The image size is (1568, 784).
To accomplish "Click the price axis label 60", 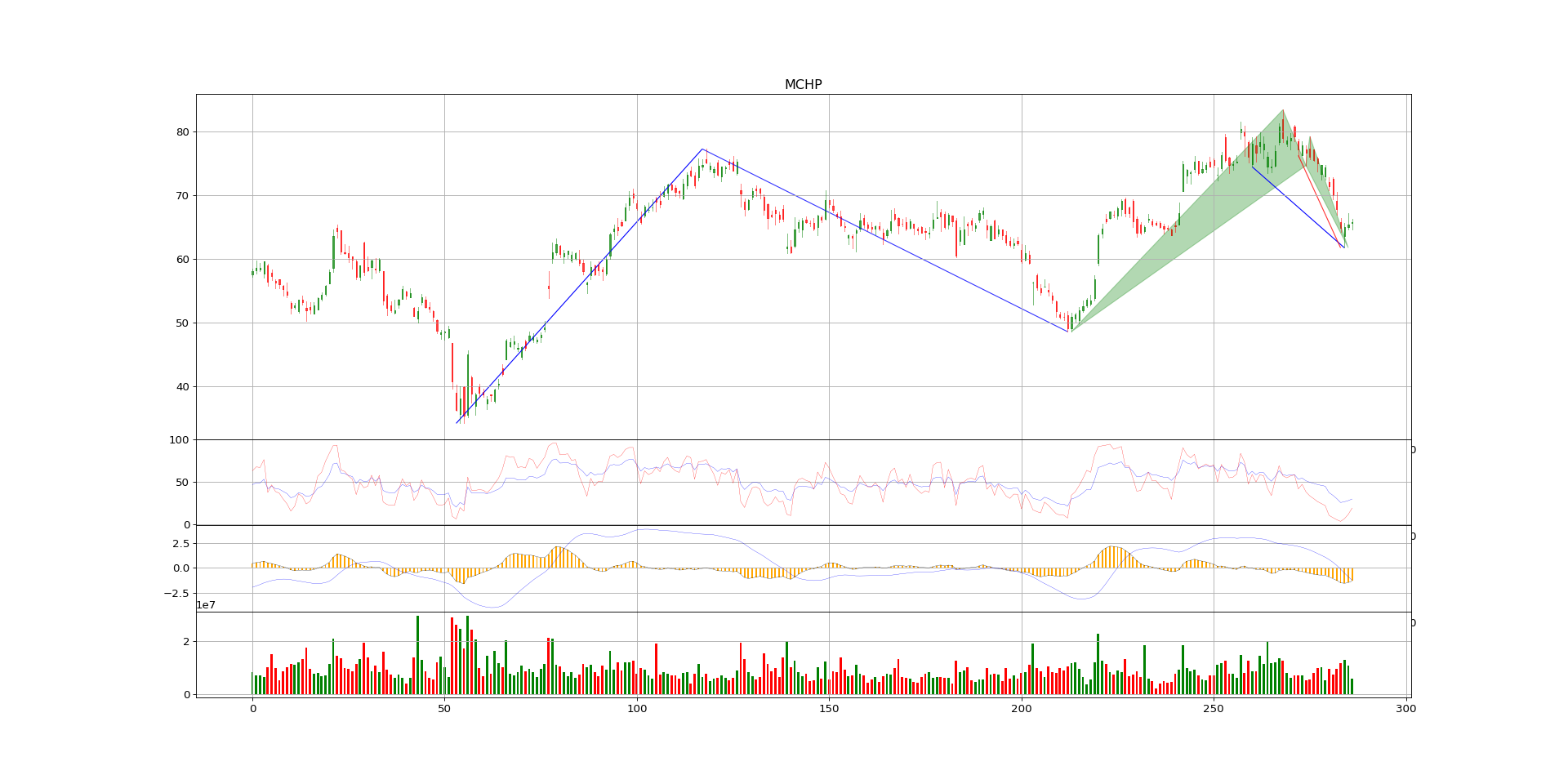I will pos(182,260).
